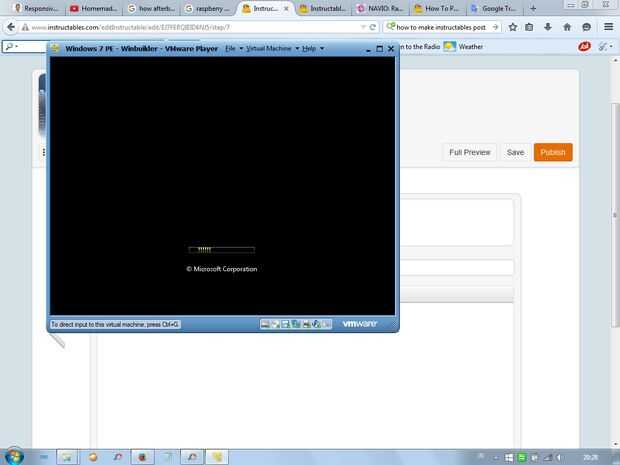
Task: Click the taskbar clock
Action: [590, 457]
